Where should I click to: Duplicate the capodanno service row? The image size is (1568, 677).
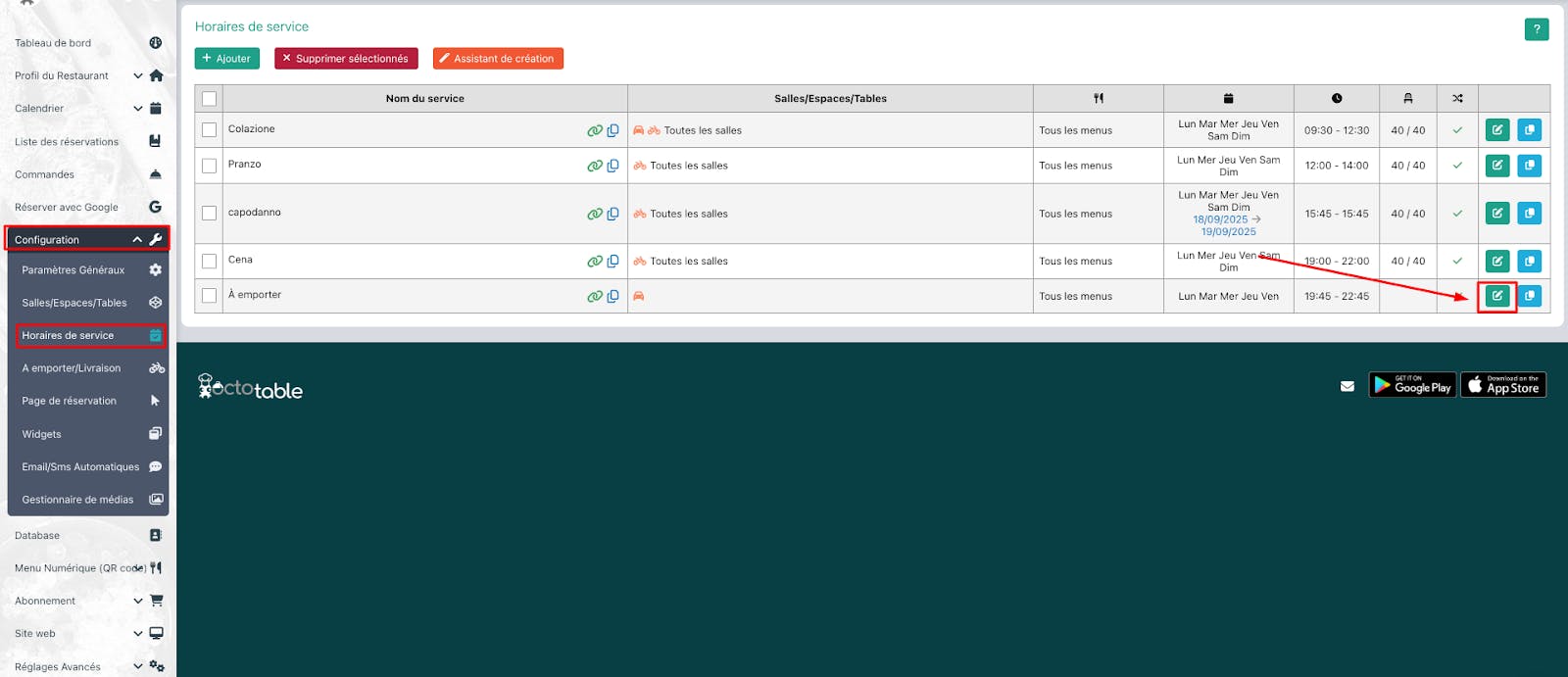point(1529,214)
